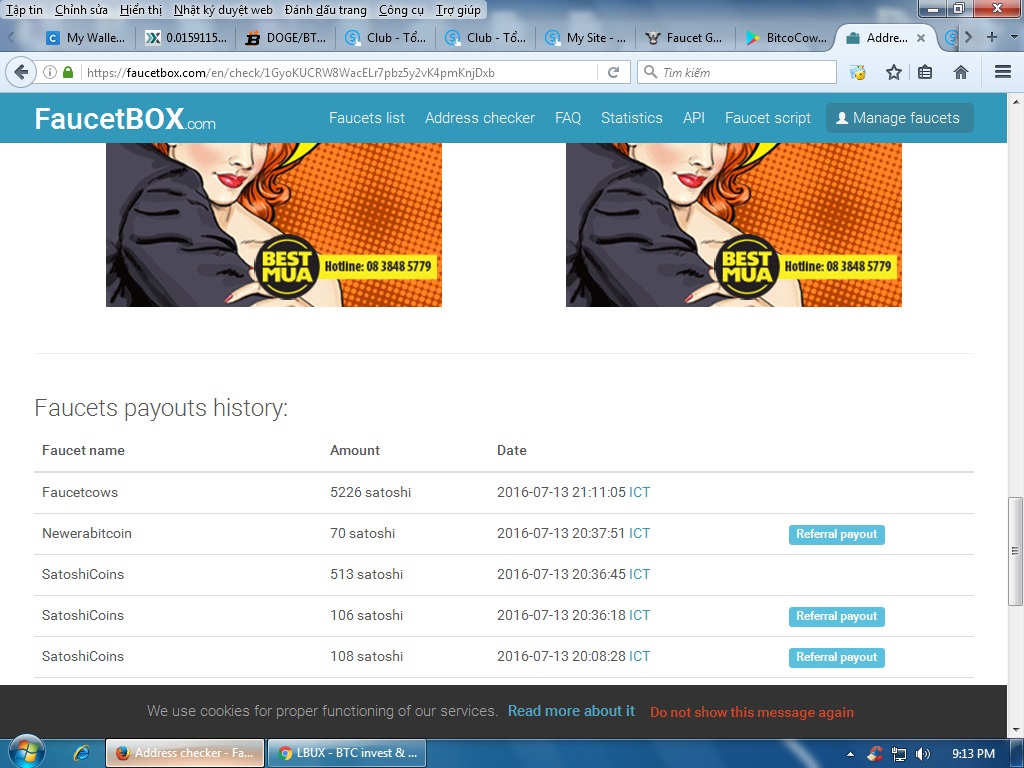This screenshot has width=1024, height=768.
Task: Go back using the browser back arrow
Action: (x=22, y=72)
